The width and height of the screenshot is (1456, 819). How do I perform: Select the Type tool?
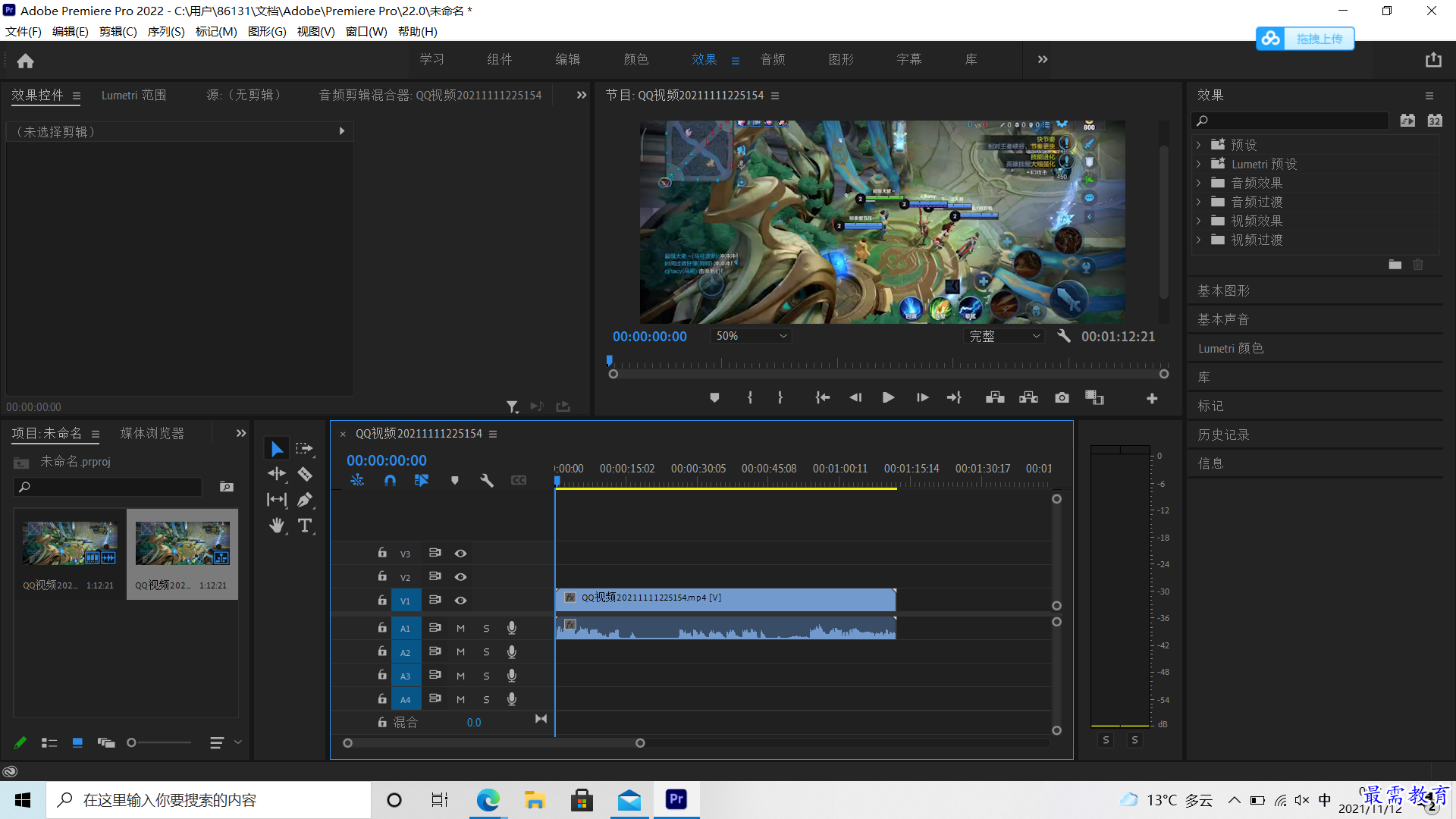305,526
